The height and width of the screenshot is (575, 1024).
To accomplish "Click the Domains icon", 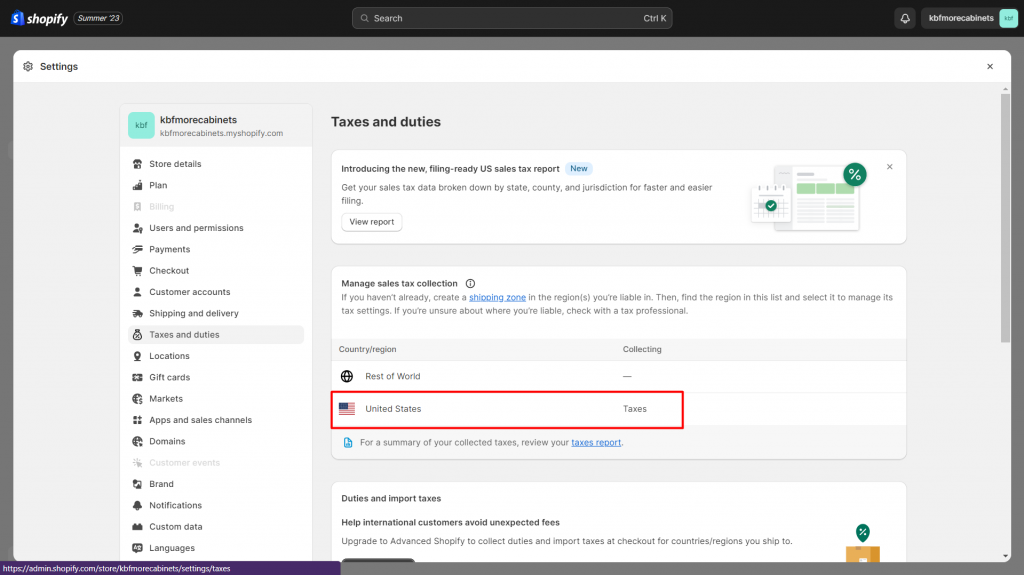I will 137,442.
